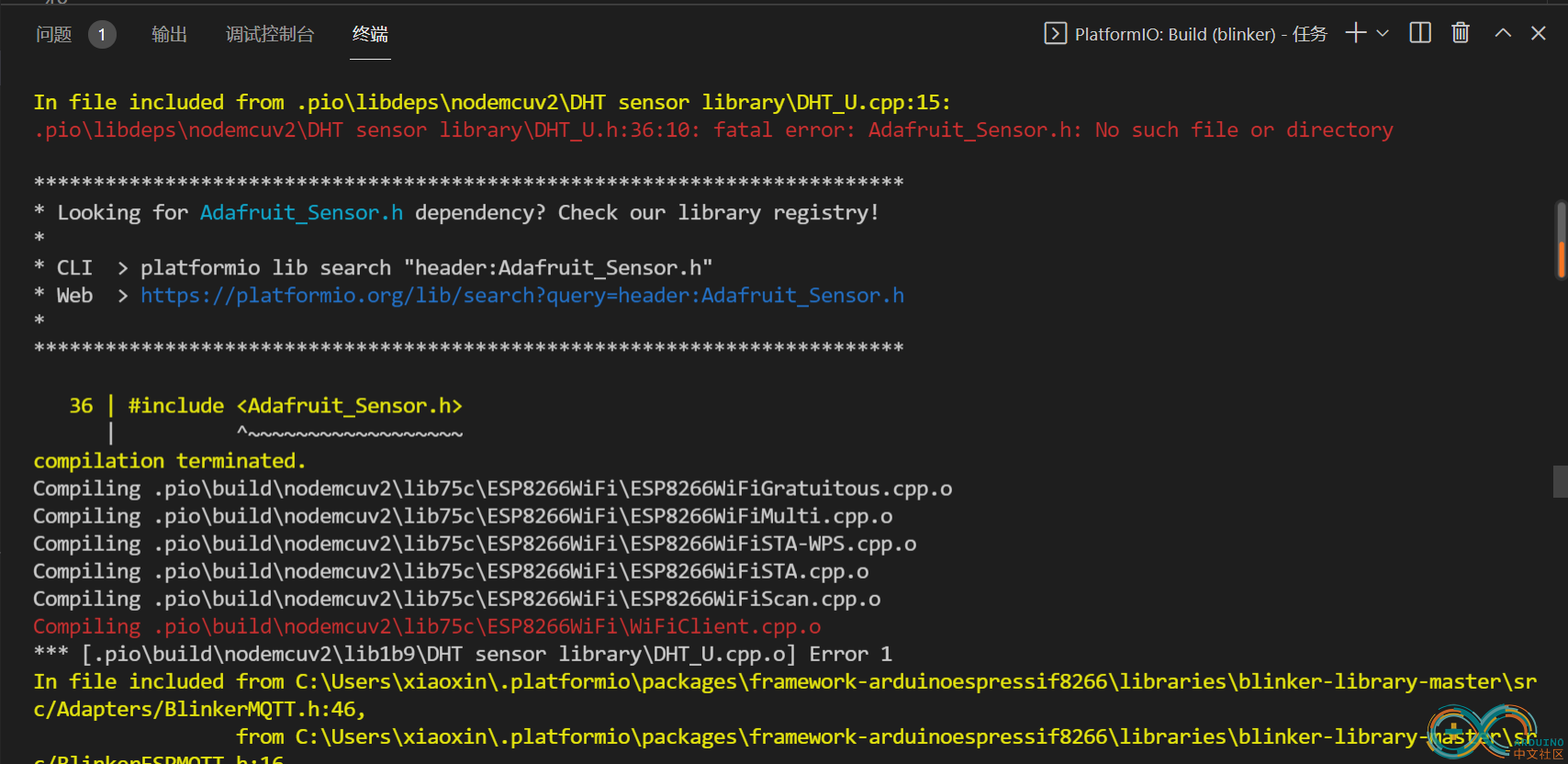Click the ESP8266WiFiScan.cpp.o compiling line
The image size is (1568, 764).
tap(457, 599)
